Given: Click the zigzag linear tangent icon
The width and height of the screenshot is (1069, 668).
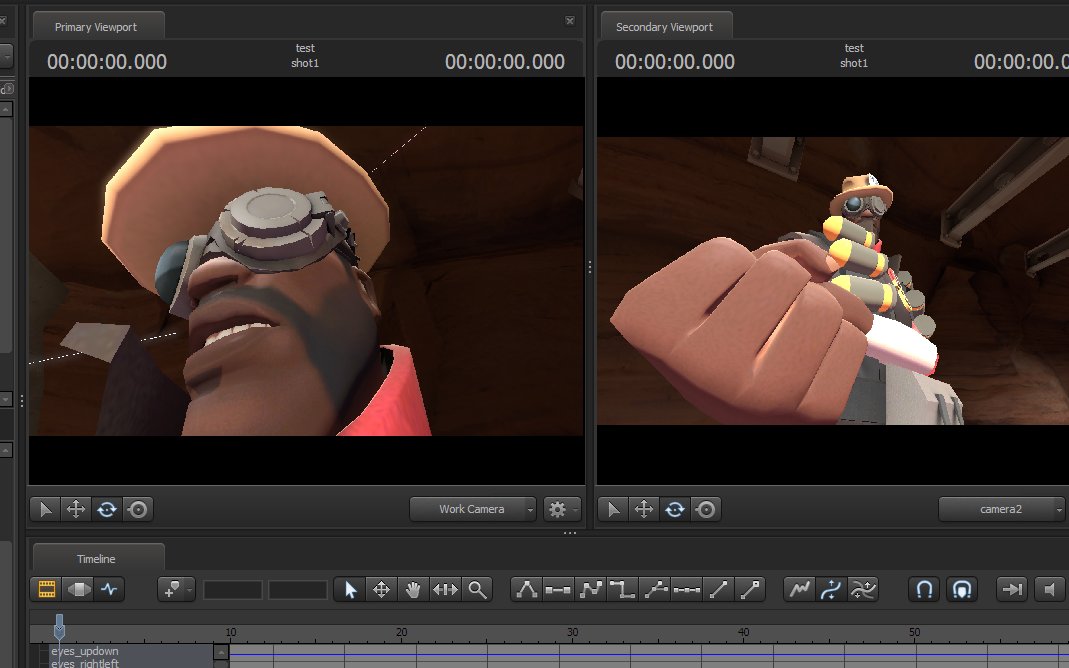Looking at the screenshot, I should tap(590, 590).
